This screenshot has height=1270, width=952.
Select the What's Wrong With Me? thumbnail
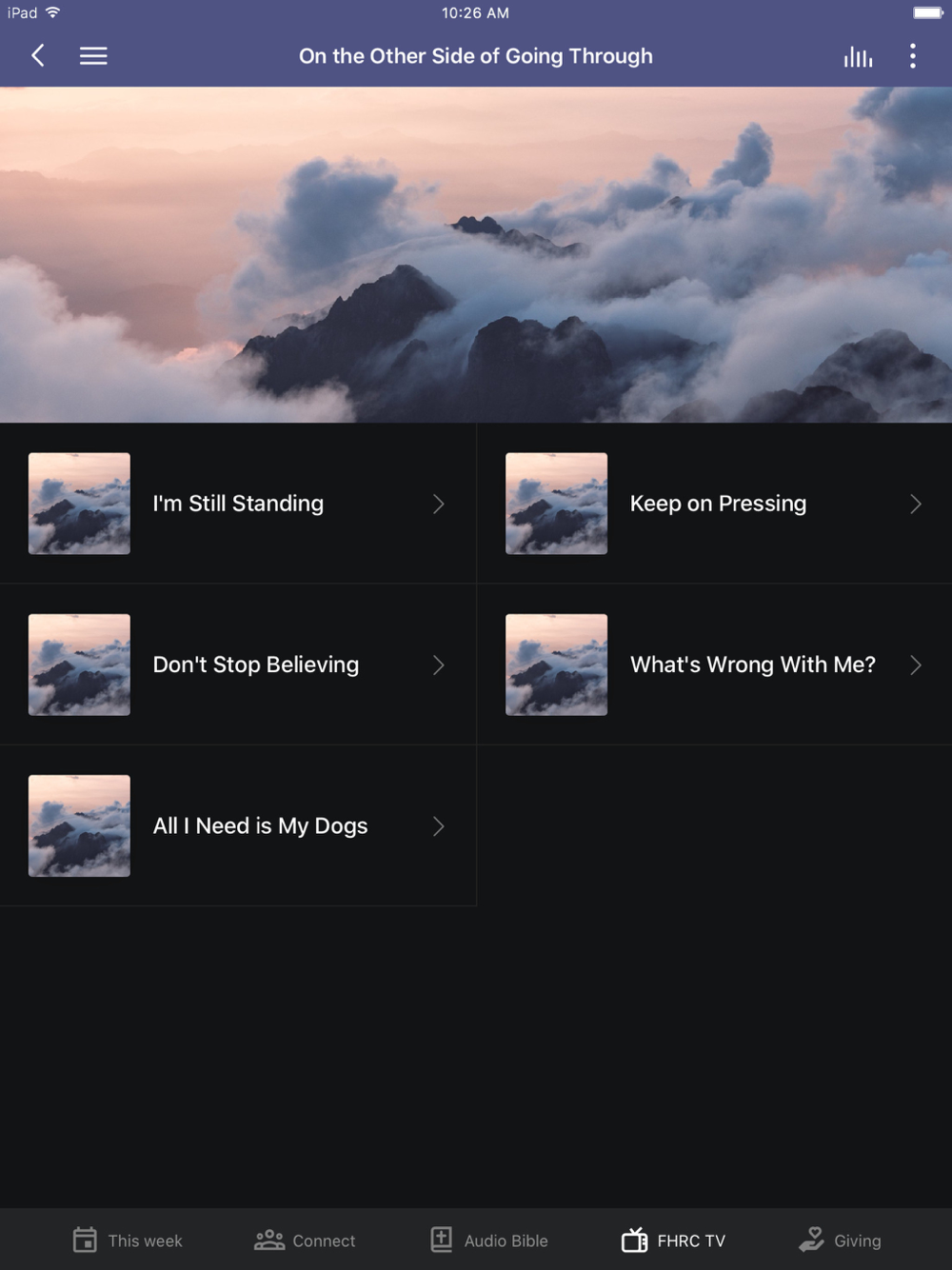click(x=556, y=665)
